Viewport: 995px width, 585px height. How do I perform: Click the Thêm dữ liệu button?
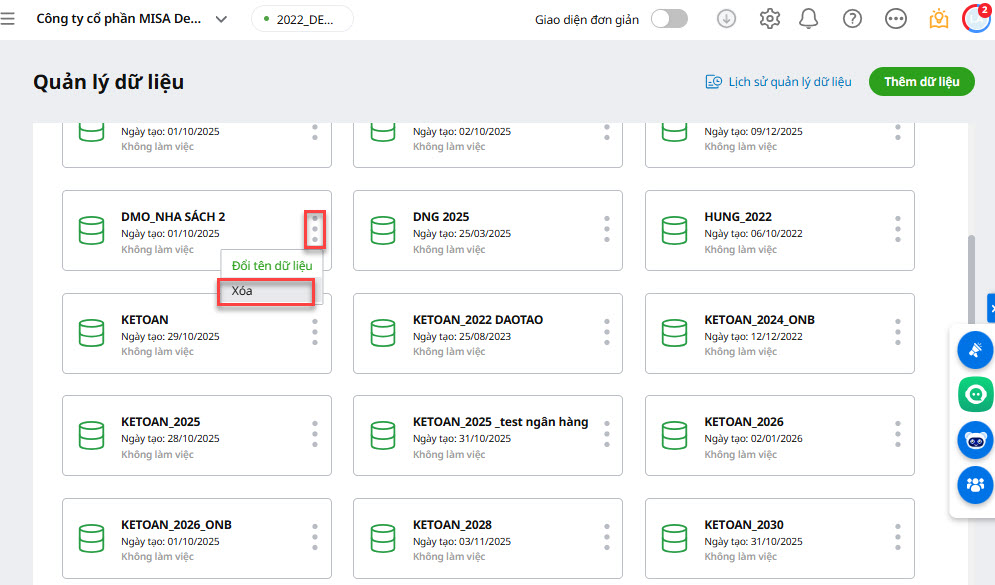pyautogui.click(x=921, y=82)
